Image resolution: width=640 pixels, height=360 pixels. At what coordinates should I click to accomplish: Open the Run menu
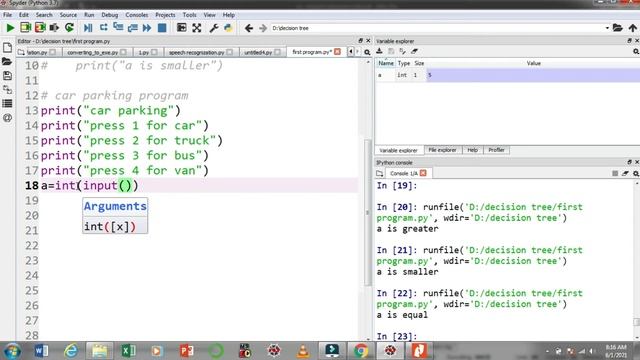tap(89, 15)
